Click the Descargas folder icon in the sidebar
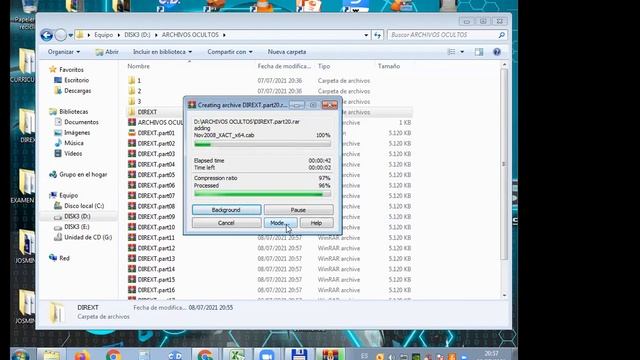 (58, 91)
